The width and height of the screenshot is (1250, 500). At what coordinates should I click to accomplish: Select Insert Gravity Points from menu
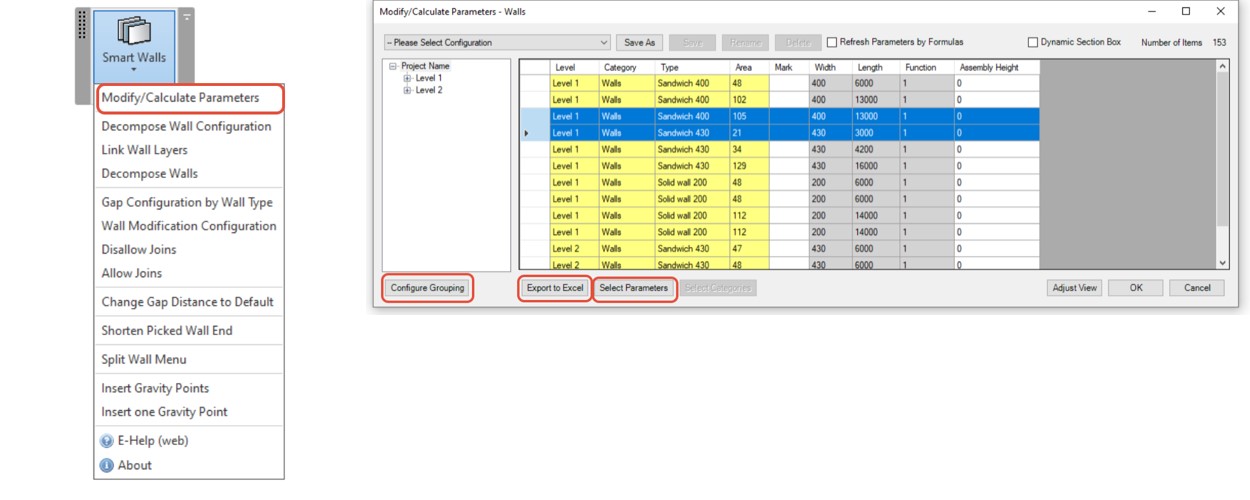(155, 388)
